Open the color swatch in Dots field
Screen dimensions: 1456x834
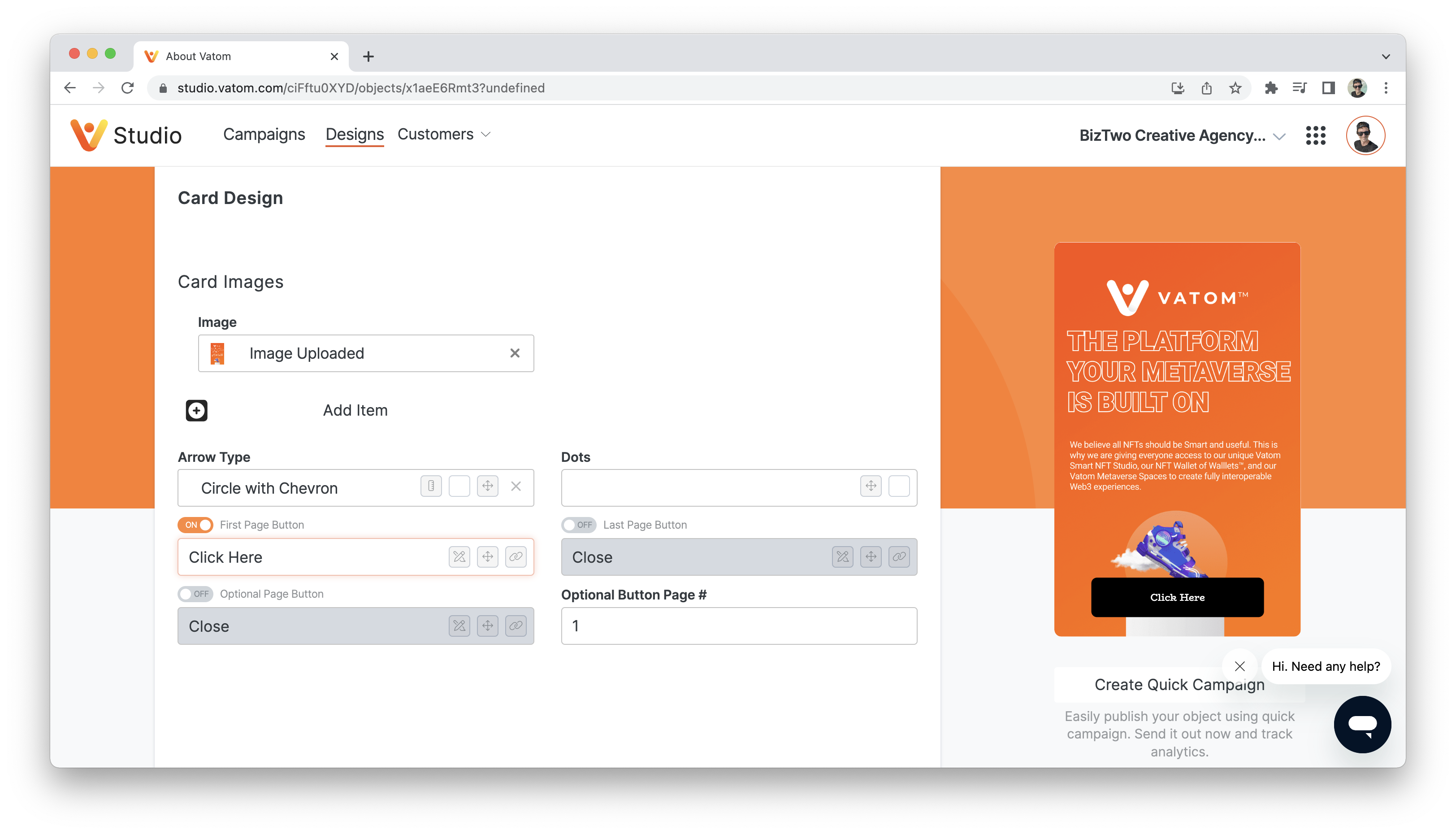tap(899, 486)
